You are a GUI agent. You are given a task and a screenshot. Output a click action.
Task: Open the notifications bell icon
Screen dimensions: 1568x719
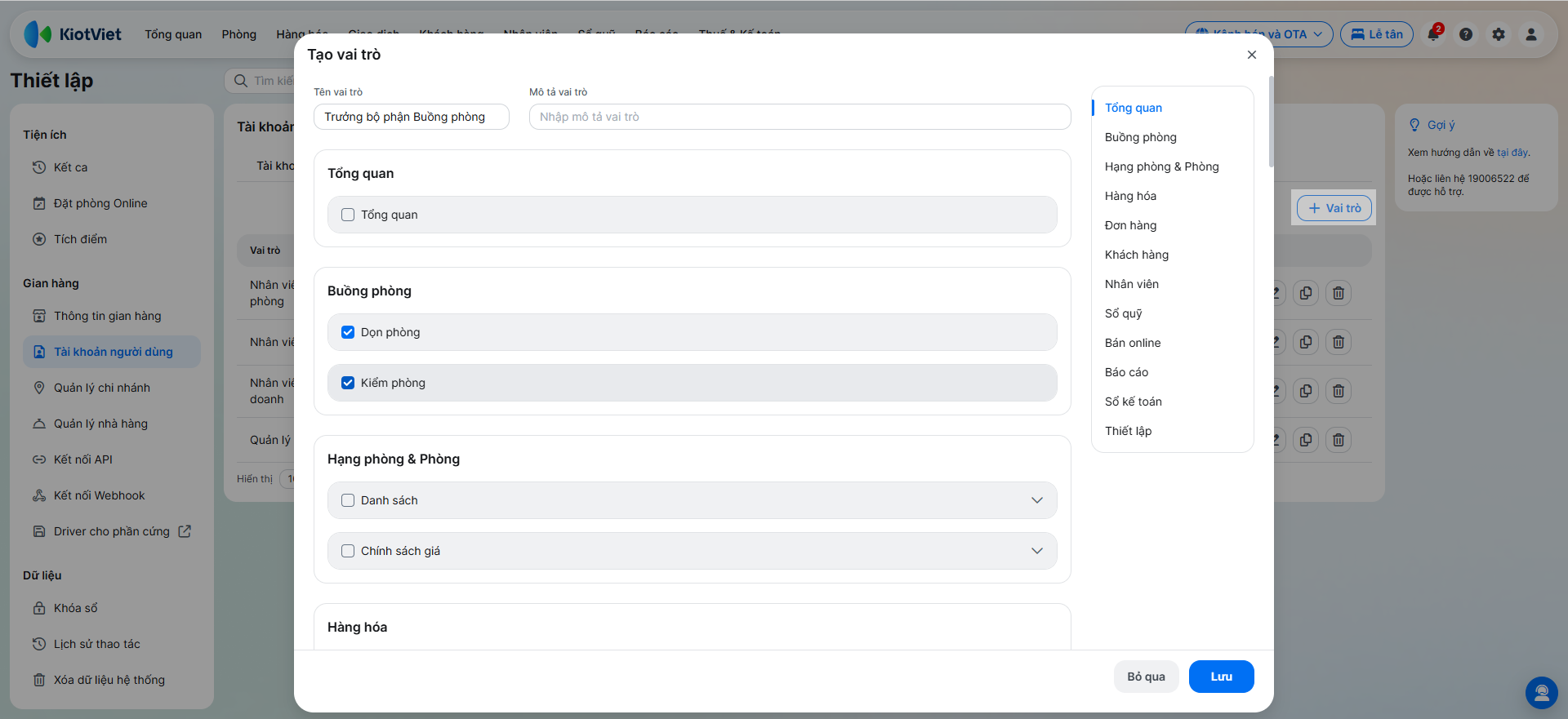(1434, 34)
